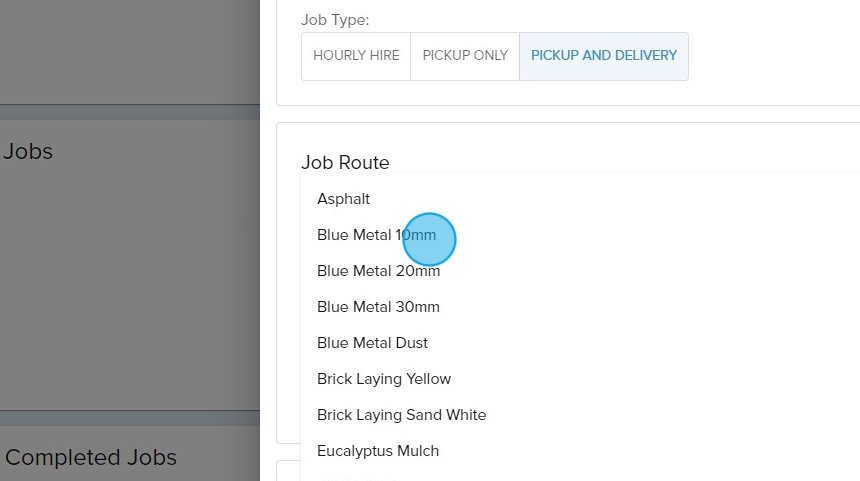Click the divider bar above Completed Jobs
This screenshot has height=481, width=860.
click(130, 418)
